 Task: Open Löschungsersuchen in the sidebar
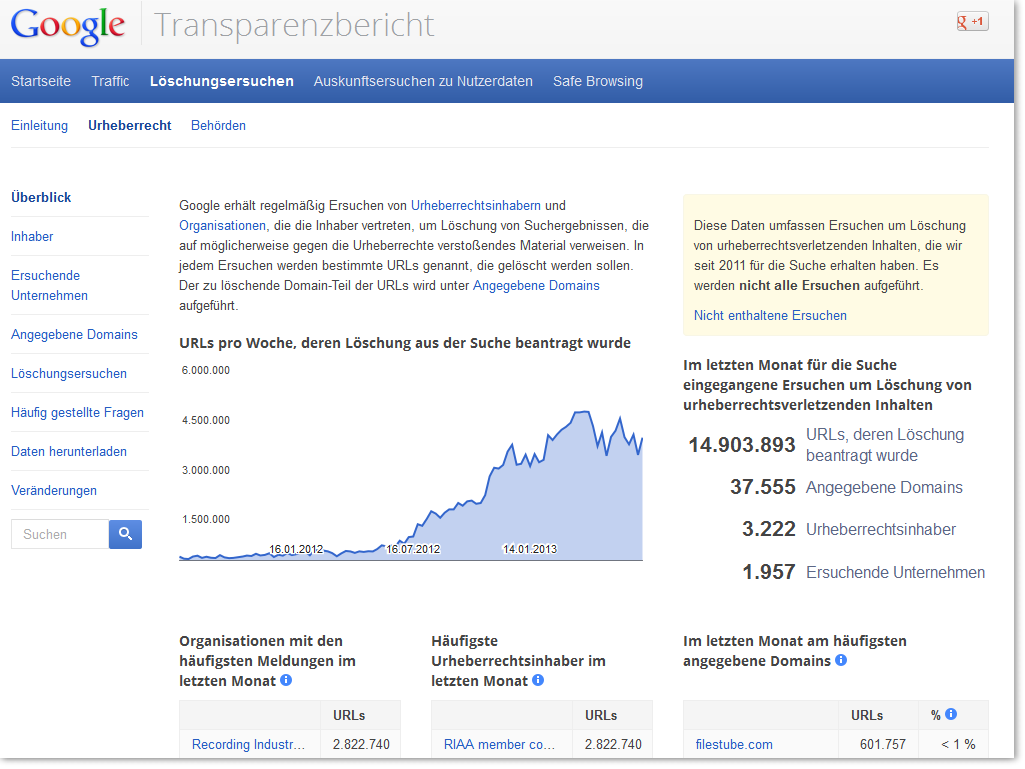69,373
